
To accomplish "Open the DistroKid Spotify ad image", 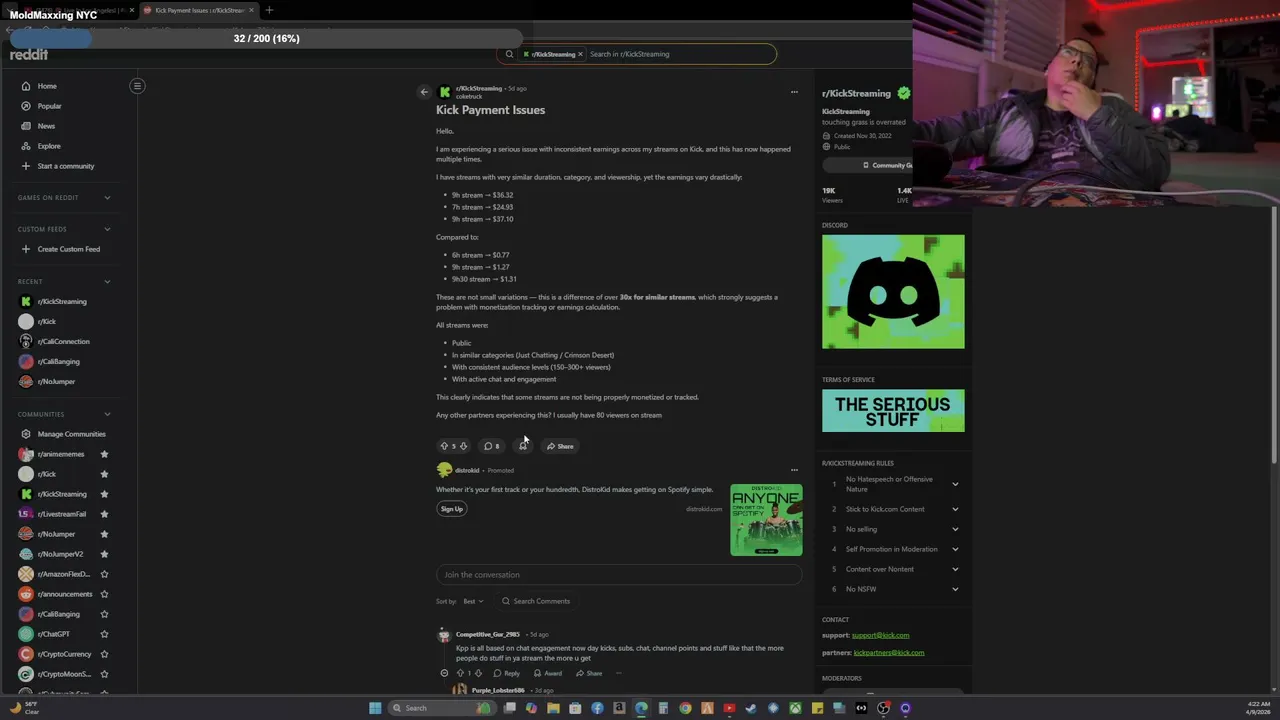I will coord(766,520).
